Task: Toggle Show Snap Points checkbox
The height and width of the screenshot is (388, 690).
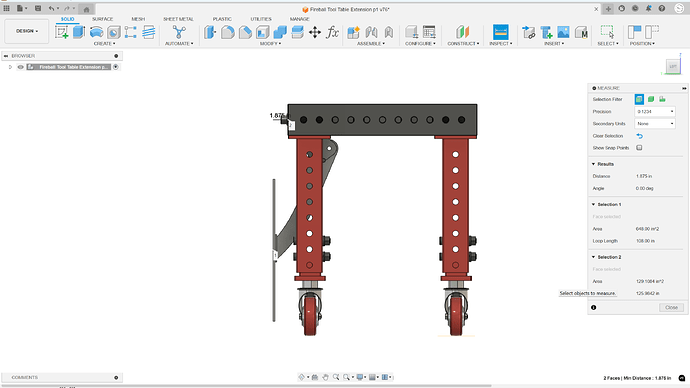Action: point(639,148)
